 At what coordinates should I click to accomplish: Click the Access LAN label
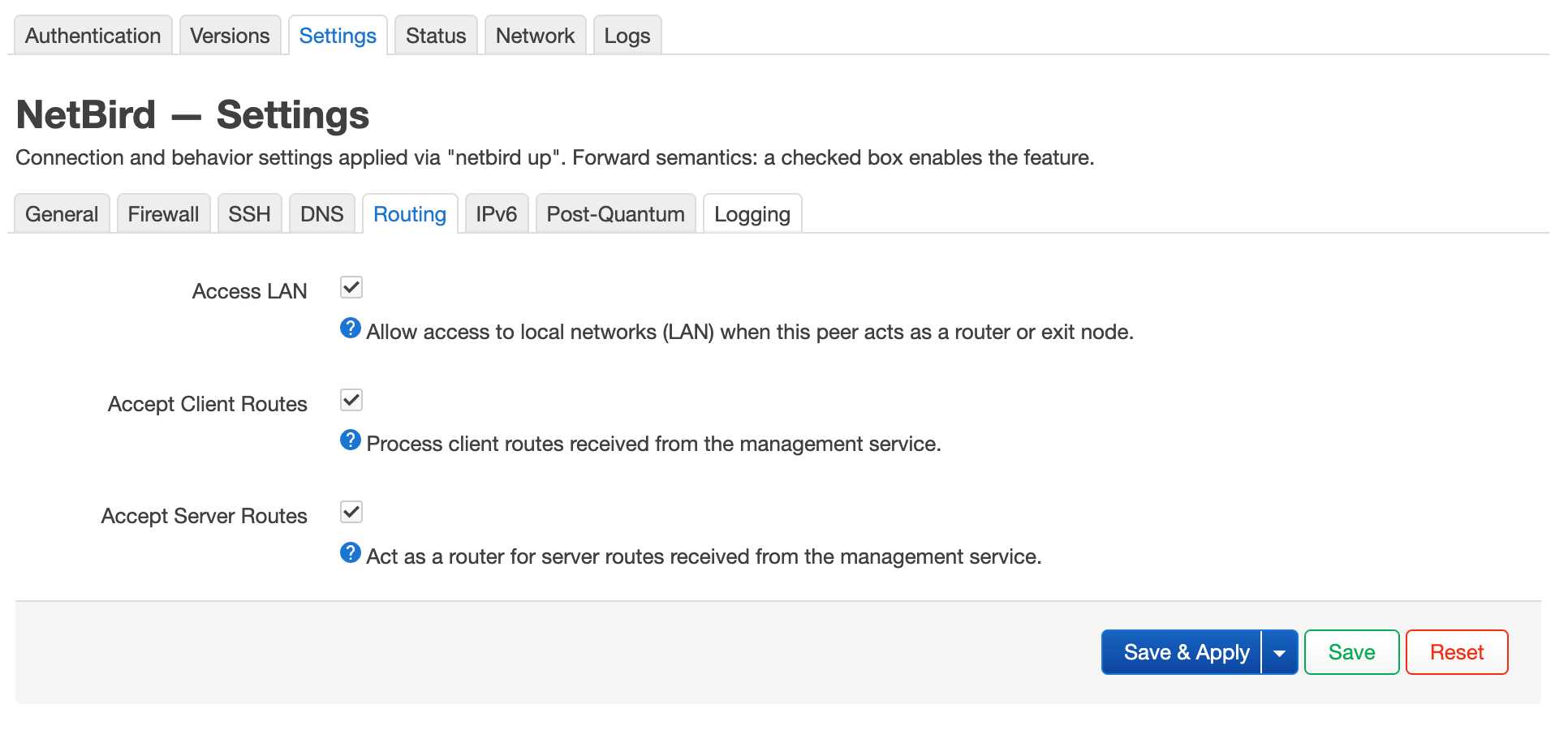pyautogui.click(x=250, y=291)
